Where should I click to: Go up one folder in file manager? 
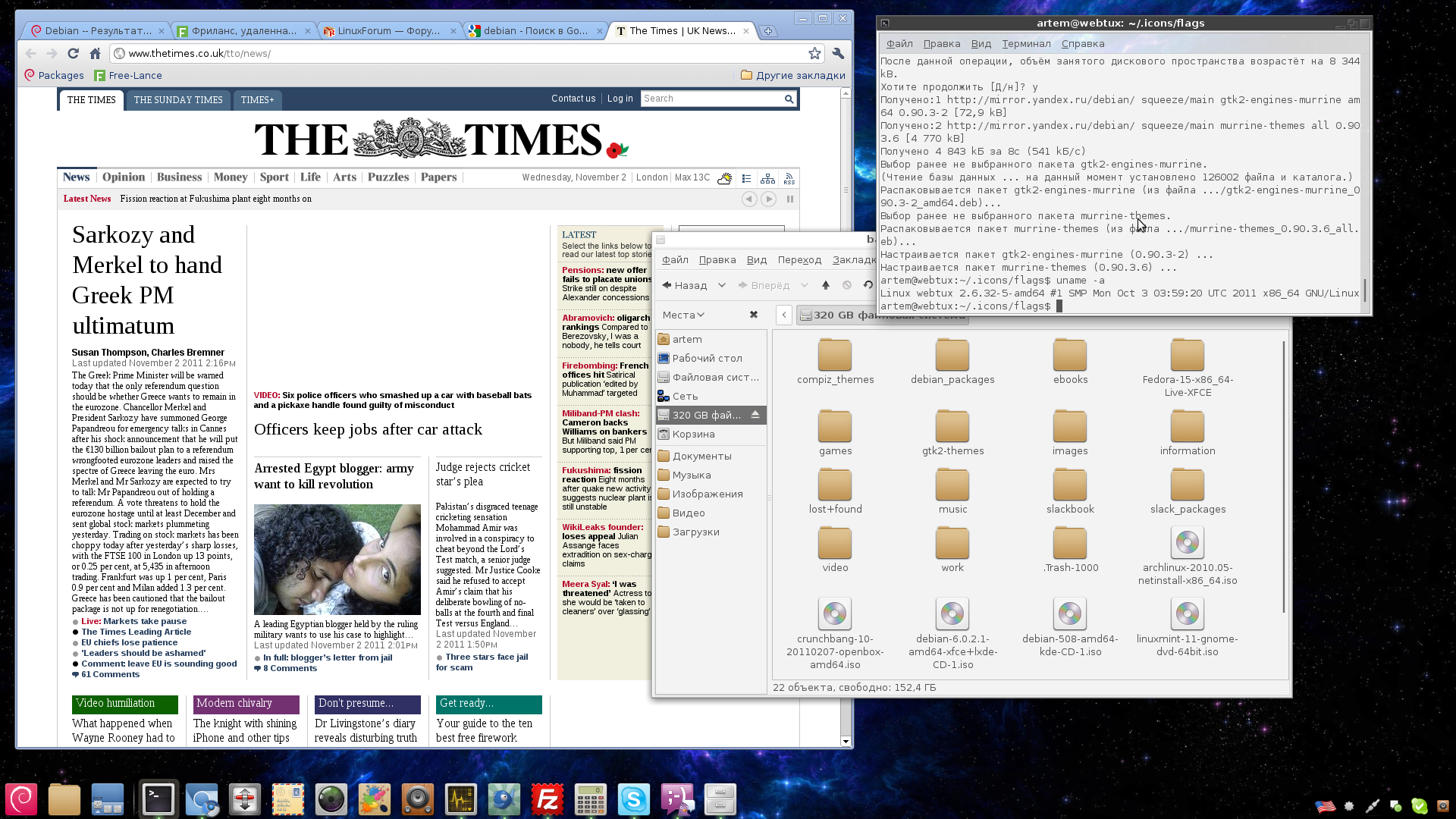click(x=826, y=285)
